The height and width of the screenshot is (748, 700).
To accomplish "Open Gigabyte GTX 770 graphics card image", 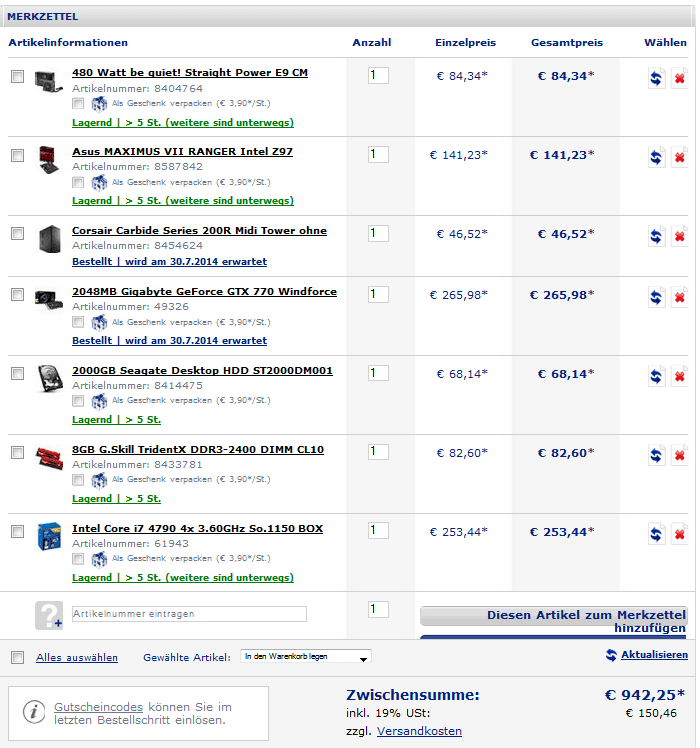I will pyautogui.click(x=49, y=300).
